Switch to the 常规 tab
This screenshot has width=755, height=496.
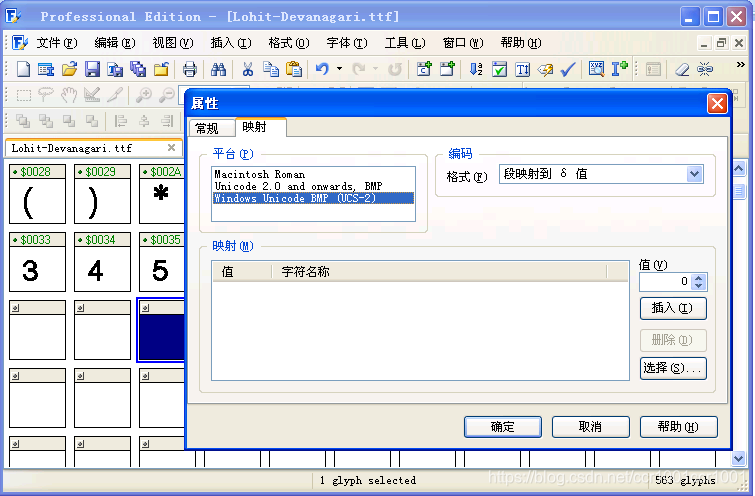click(x=211, y=128)
